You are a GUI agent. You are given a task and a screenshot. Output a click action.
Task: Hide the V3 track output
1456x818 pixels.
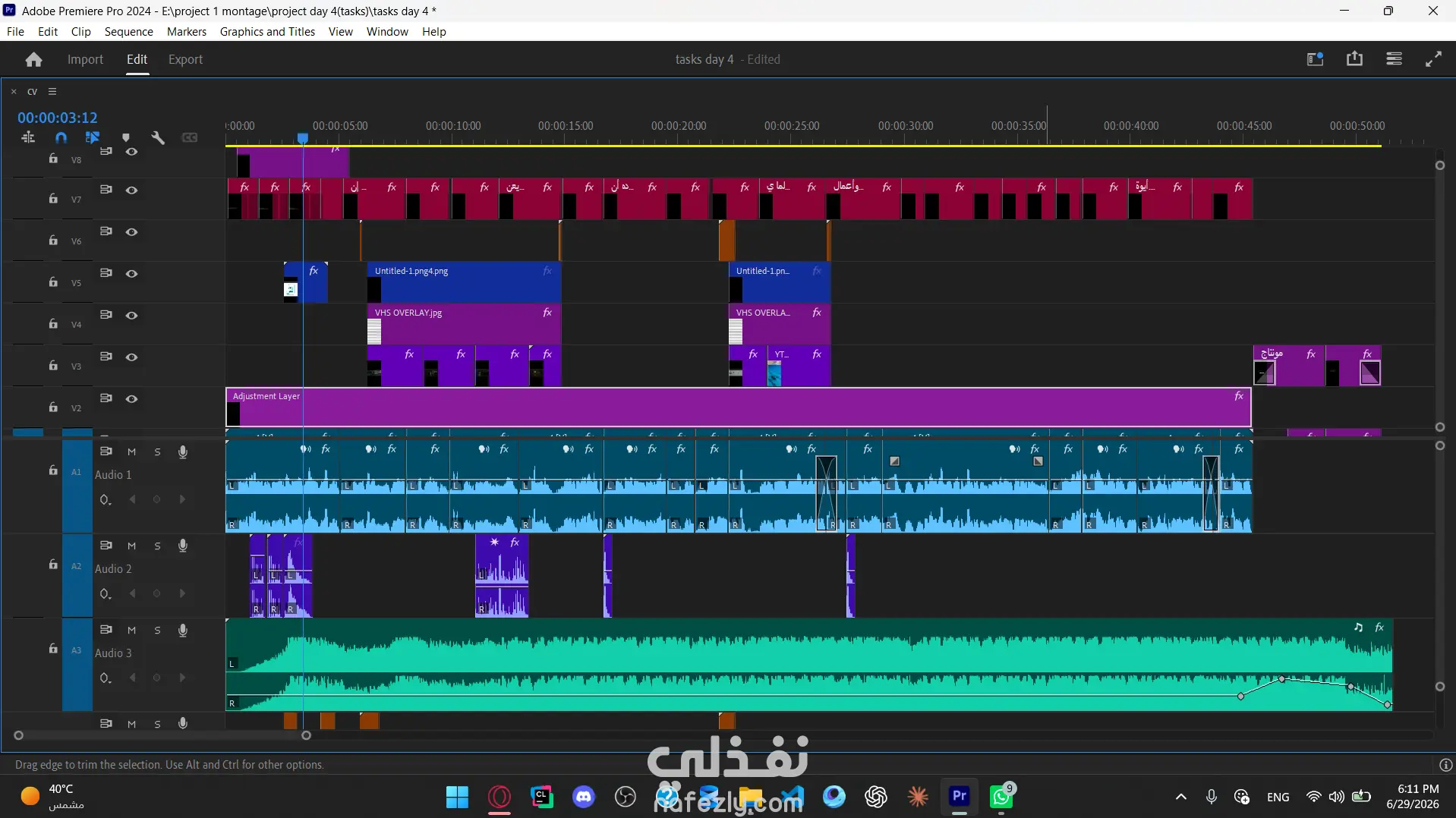click(x=131, y=357)
